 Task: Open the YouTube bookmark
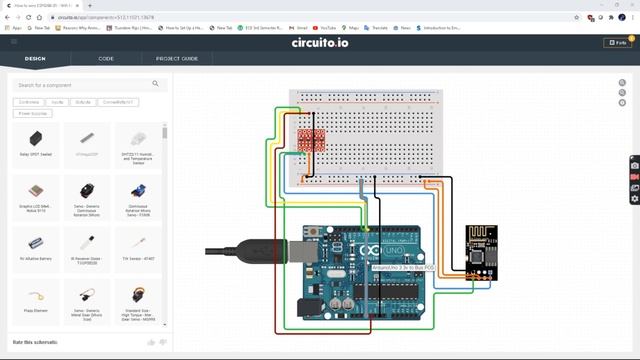[x=324, y=28]
